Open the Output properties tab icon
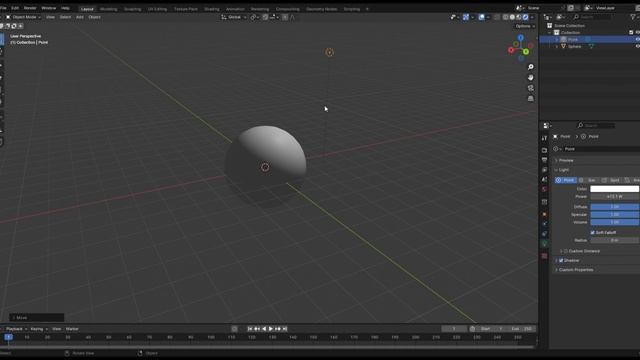Screen dimensions: 640x360 click(x=544, y=160)
